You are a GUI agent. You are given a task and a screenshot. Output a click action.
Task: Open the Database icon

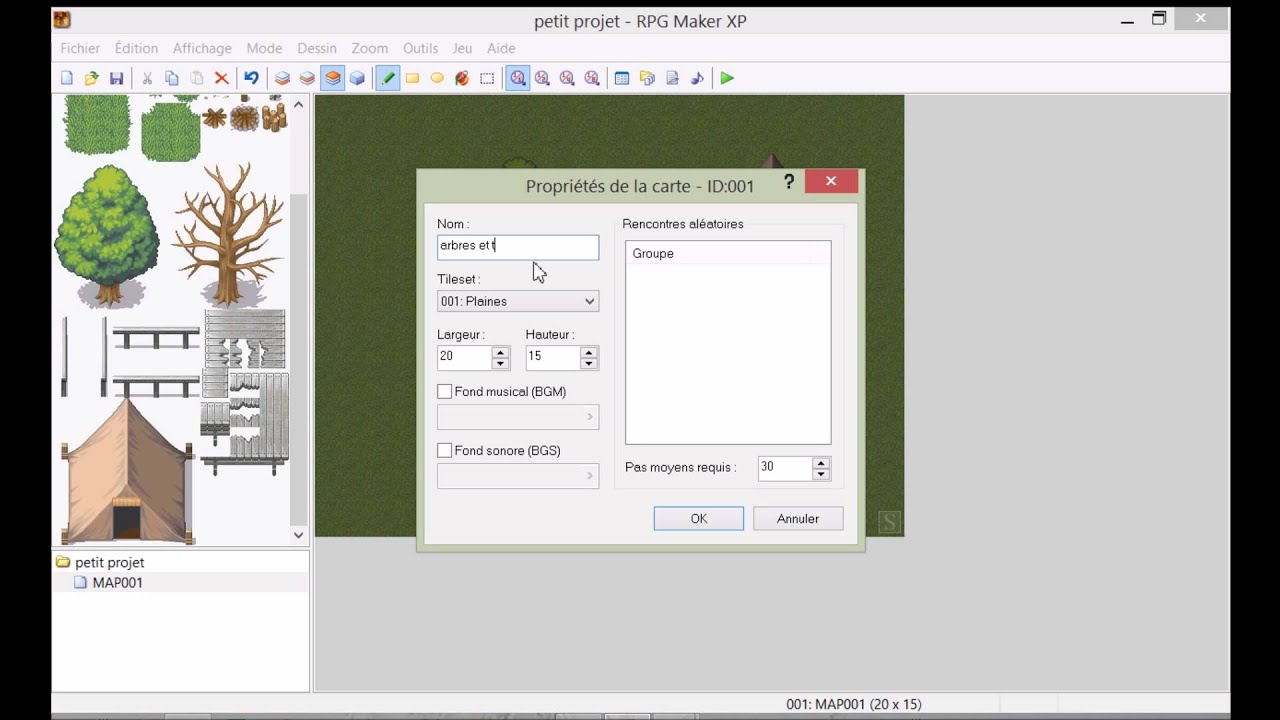tap(622, 78)
